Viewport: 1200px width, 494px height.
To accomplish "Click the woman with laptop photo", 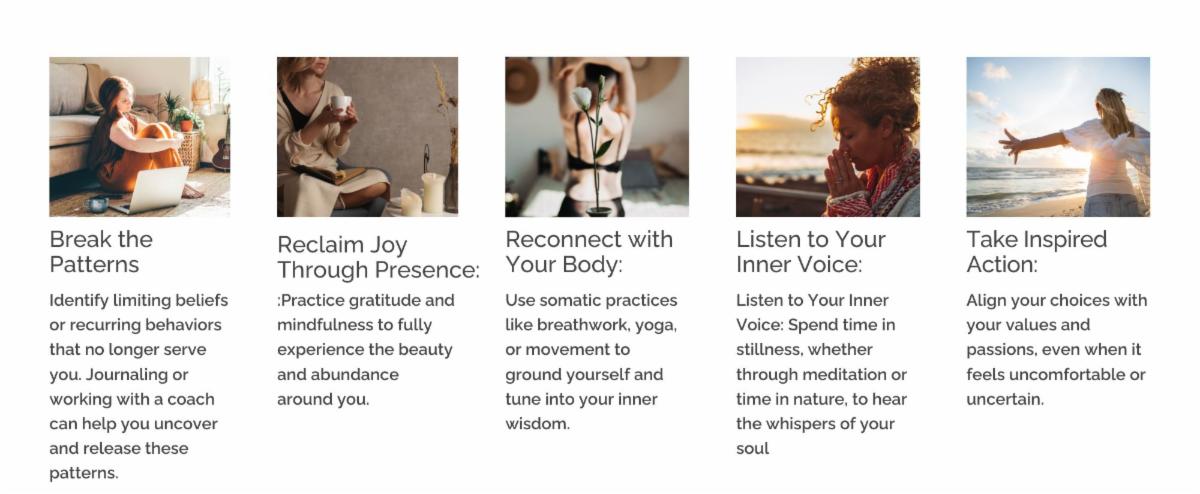I will click(x=140, y=136).
